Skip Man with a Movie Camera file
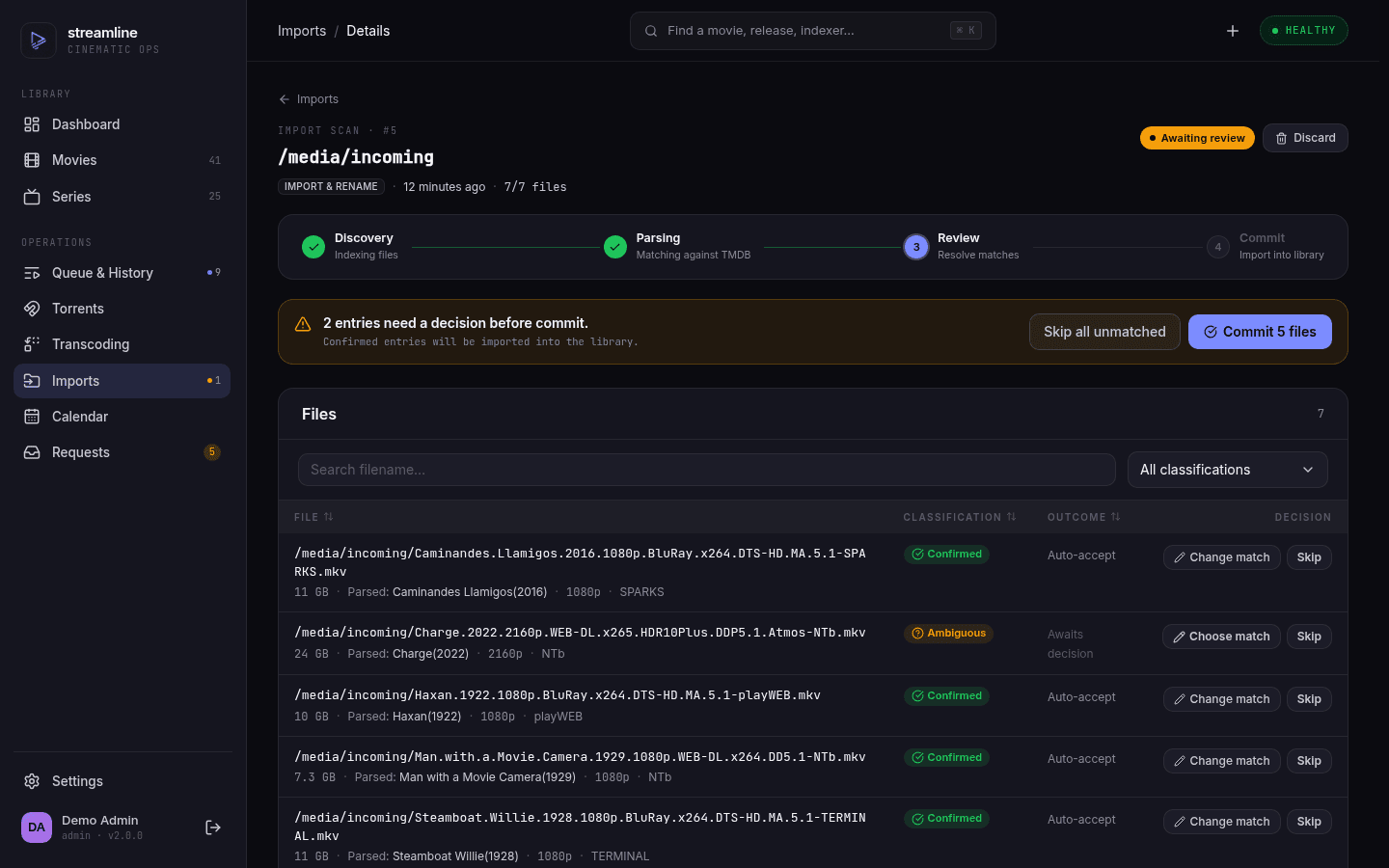 (1309, 761)
